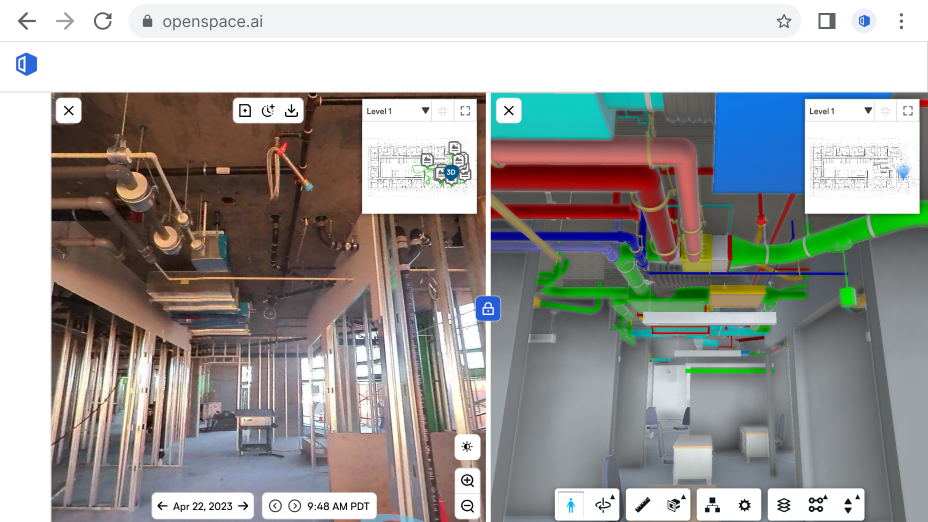Click the 3D marker on the minimap

tap(451, 172)
